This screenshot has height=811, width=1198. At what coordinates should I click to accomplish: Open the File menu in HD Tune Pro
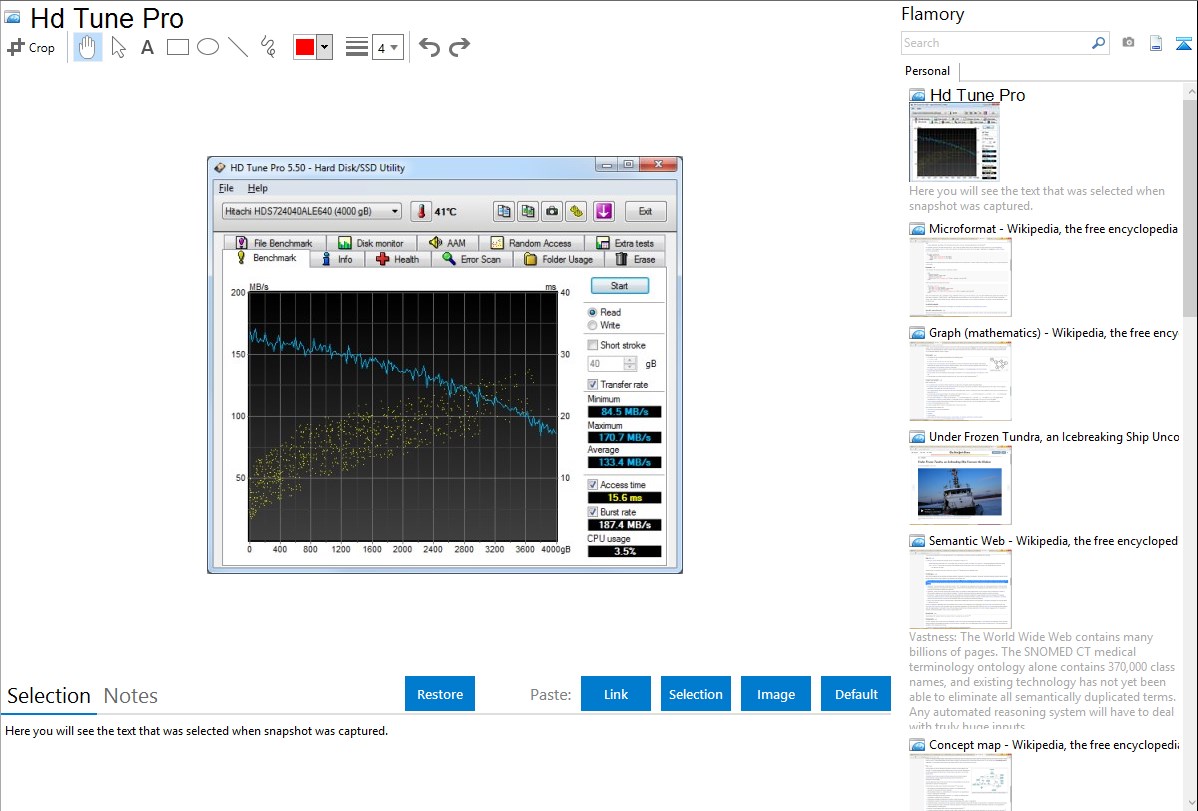tap(226, 188)
